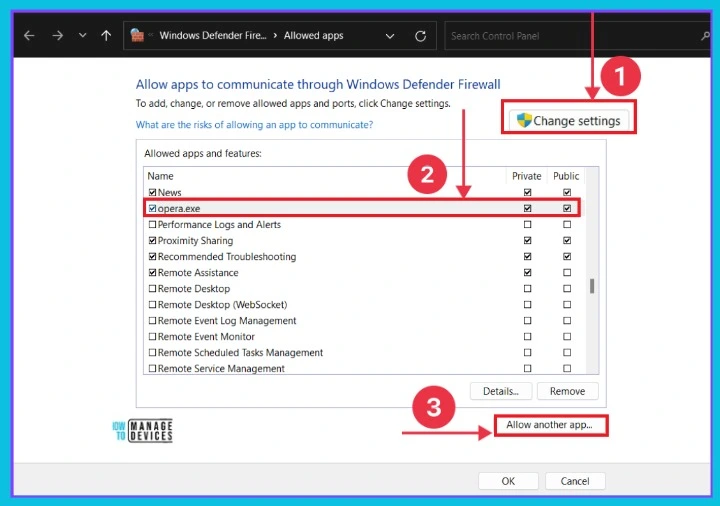Open the address bar history dropdown
This screenshot has width=720, height=506.
coord(390,36)
